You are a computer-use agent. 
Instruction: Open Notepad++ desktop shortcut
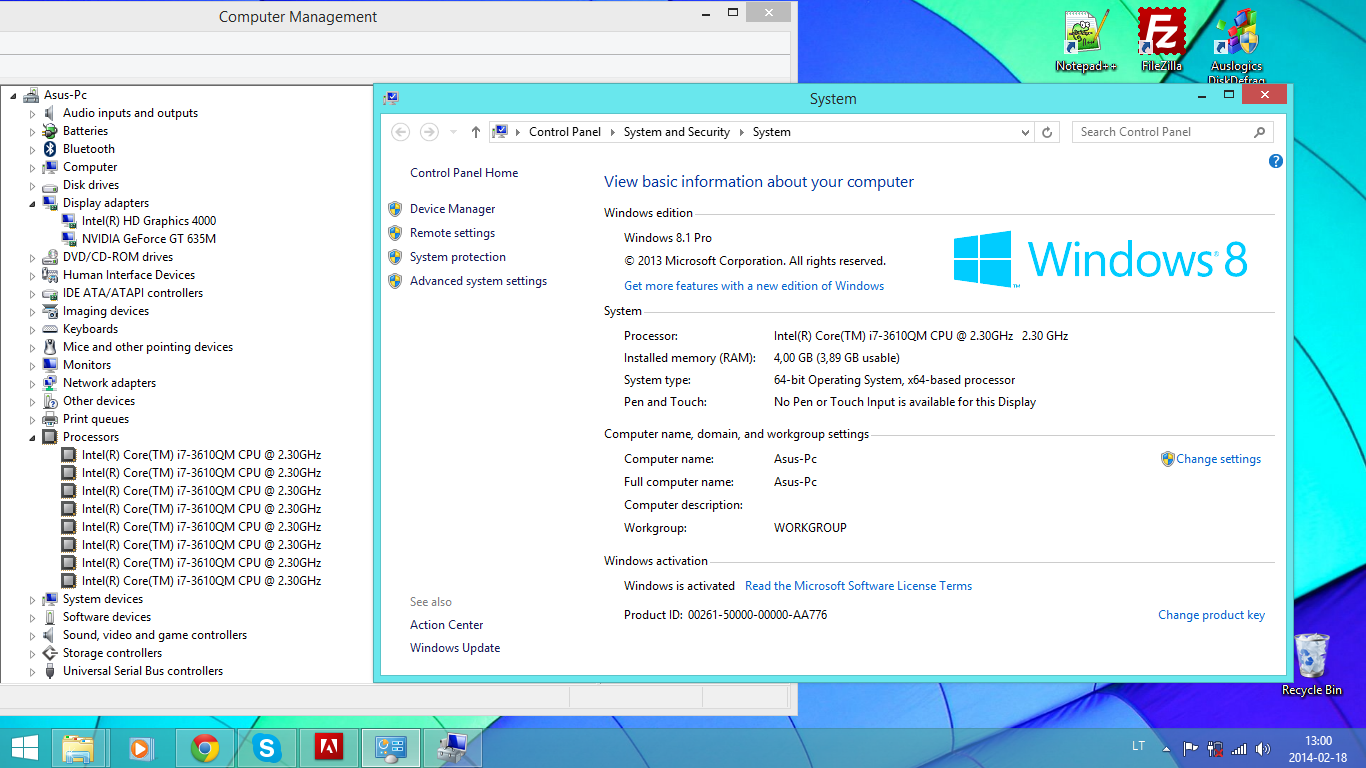pyautogui.click(x=1086, y=41)
